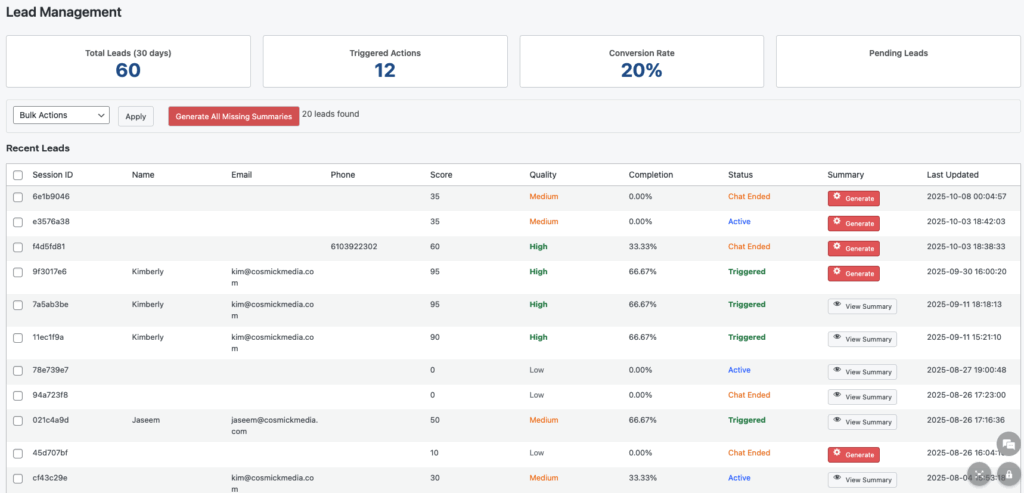1024x493 pixels.
Task: Open the Bulk Actions dropdown
Action: 61,115
